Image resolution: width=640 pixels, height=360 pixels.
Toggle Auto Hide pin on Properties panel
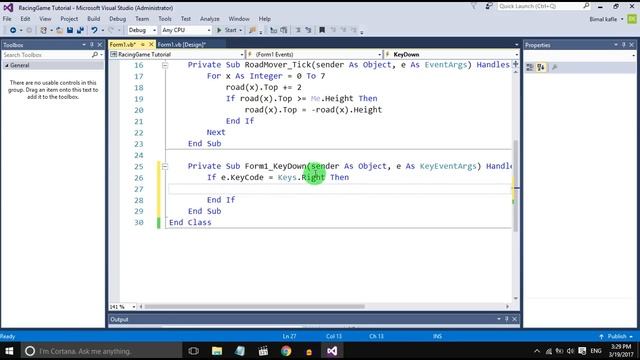tap(624, 44)
